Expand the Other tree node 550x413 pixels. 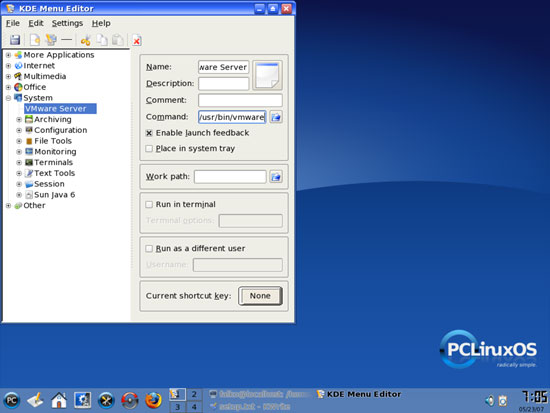(x=8, y=206)
